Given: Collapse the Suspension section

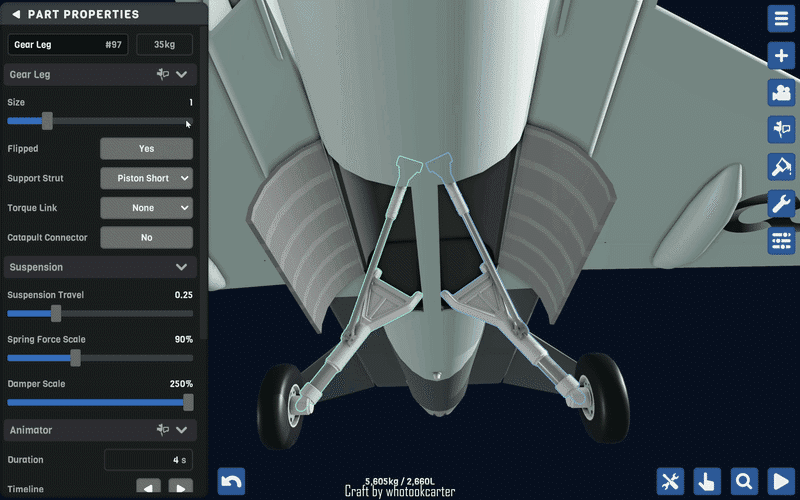Looking at the screenshot, I should point(182,267).
